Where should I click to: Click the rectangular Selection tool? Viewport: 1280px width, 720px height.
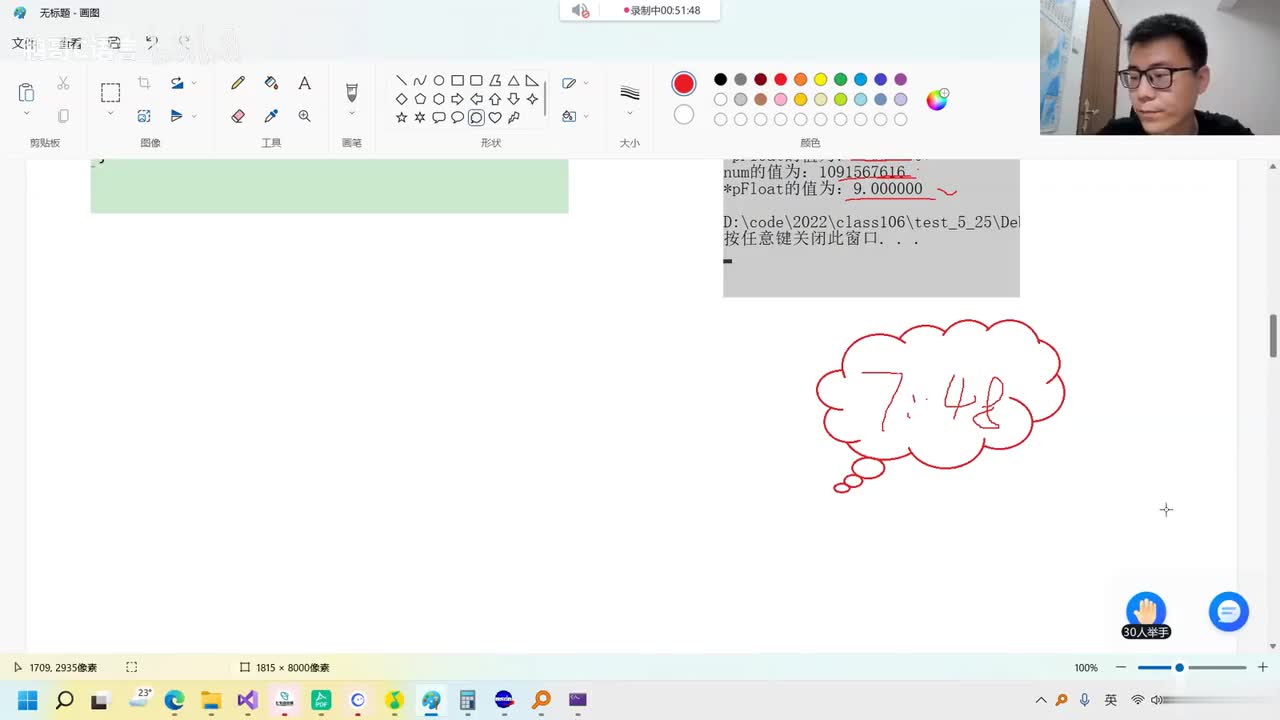(x=110, y=92)
